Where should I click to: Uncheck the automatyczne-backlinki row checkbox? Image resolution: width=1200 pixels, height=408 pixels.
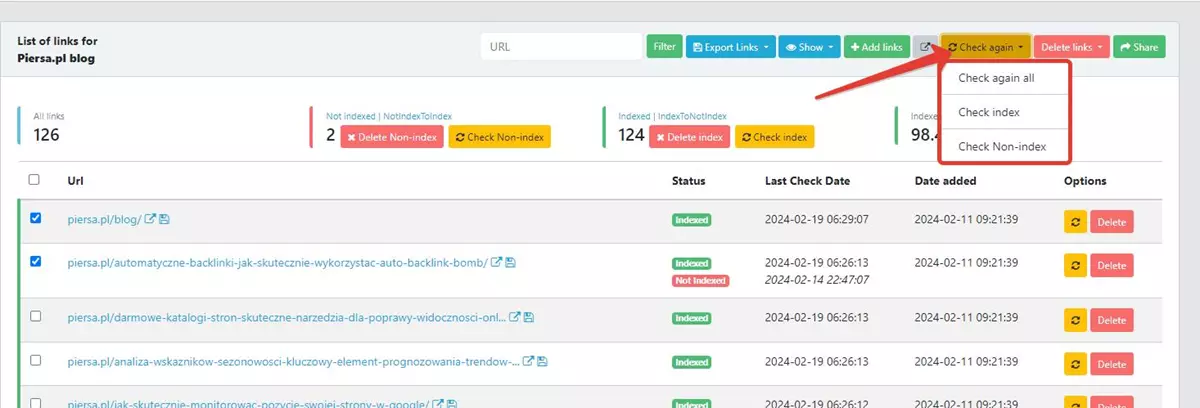click(35, 262)
